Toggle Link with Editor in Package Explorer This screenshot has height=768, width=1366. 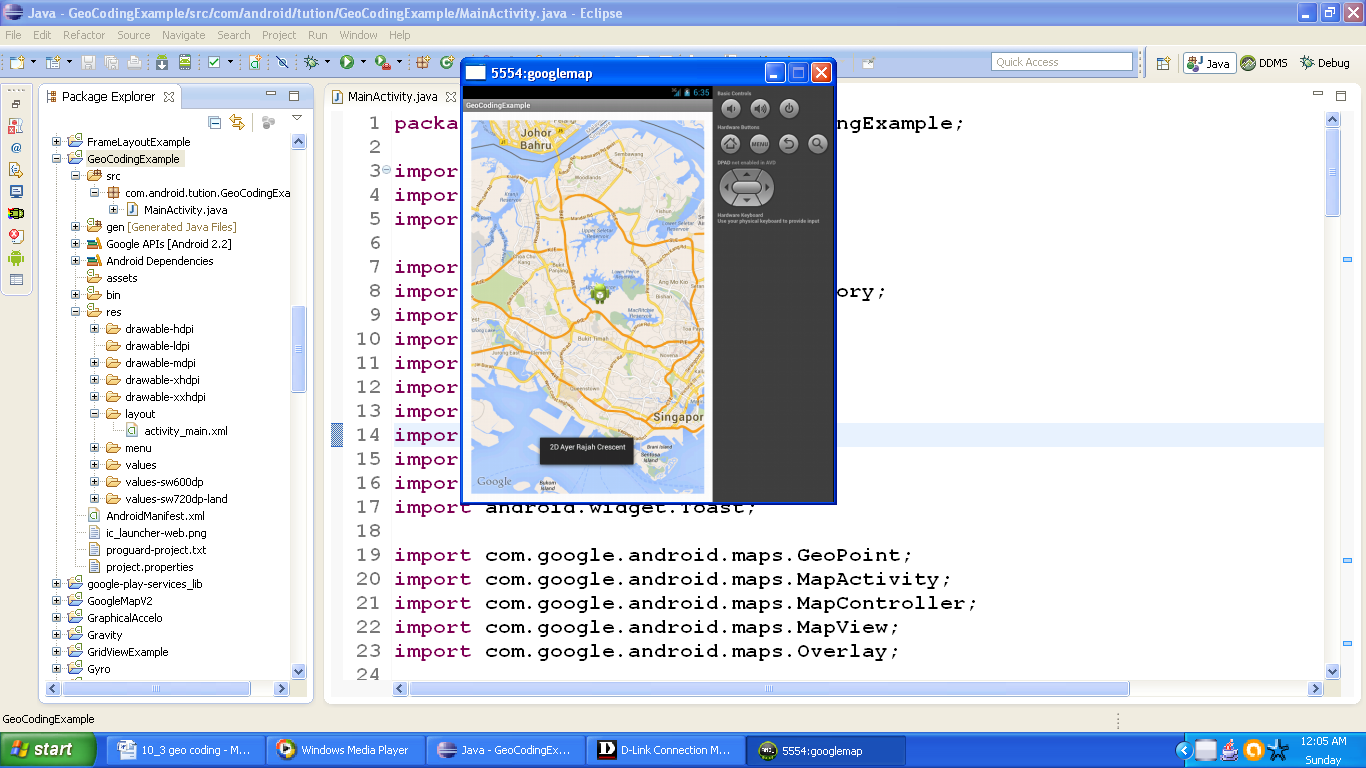[x=237, y=122]
